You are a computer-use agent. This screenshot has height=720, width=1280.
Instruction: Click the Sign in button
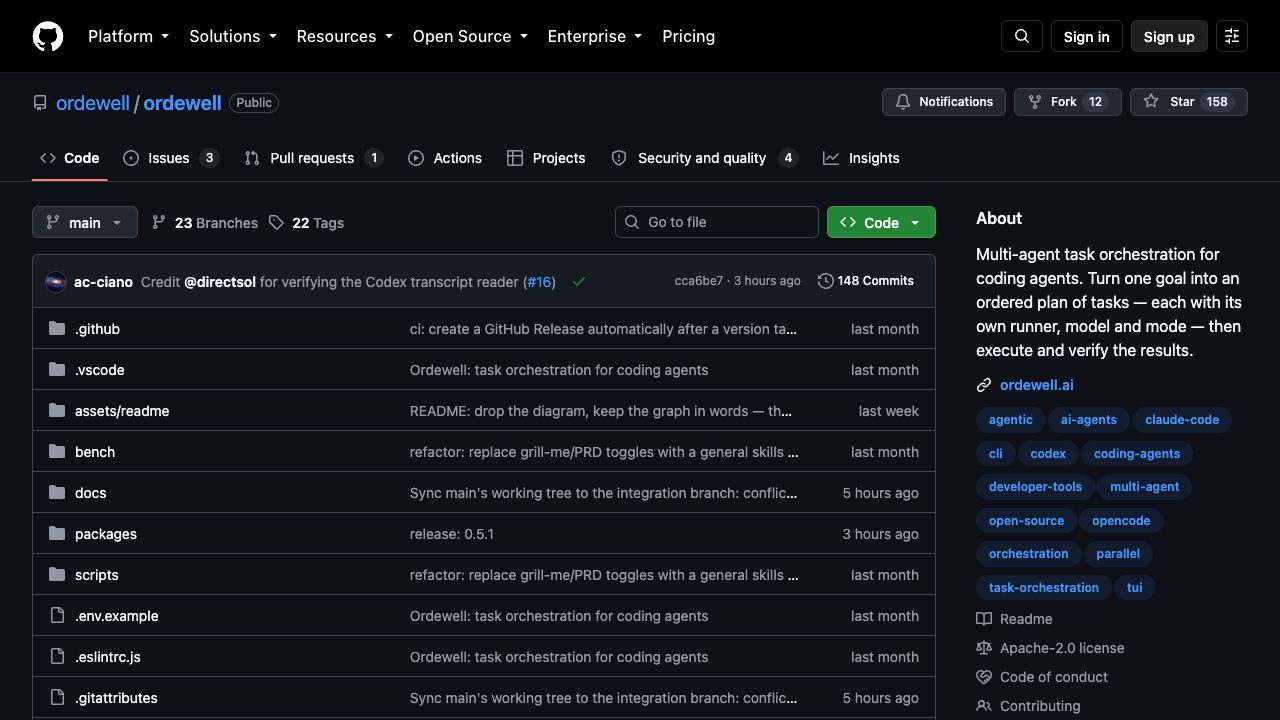[1087, 36]
